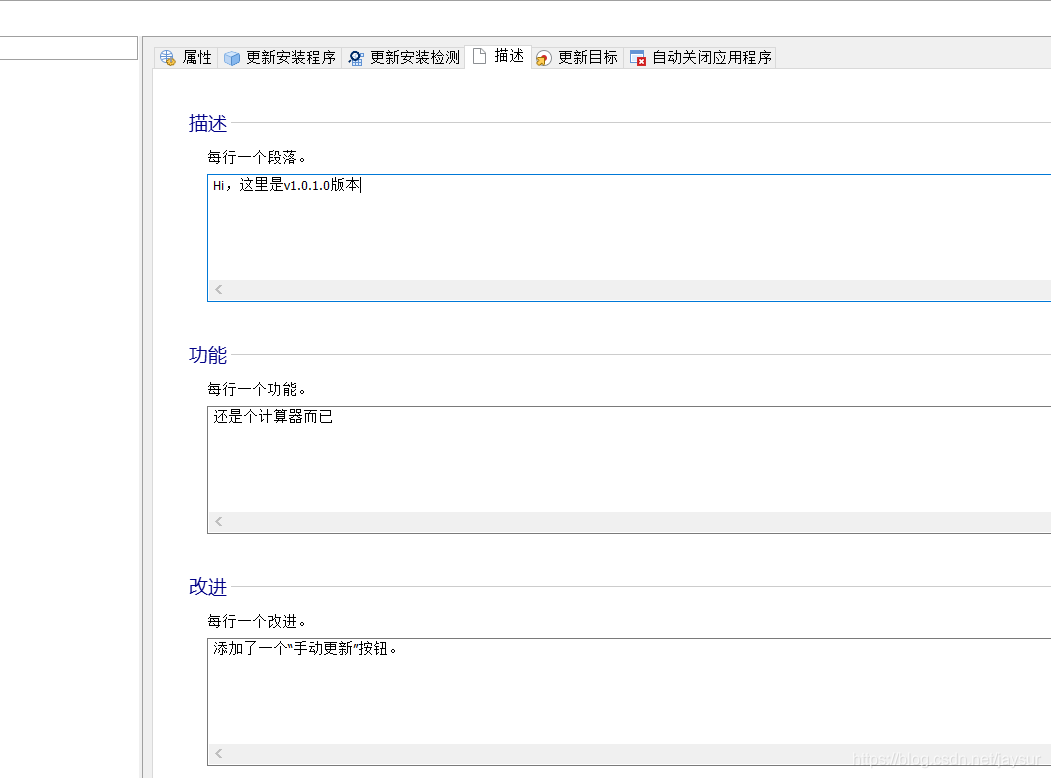Click the label '每行一个功能。'
This screenshot has height=778, width=1051.
coord(257,389)
